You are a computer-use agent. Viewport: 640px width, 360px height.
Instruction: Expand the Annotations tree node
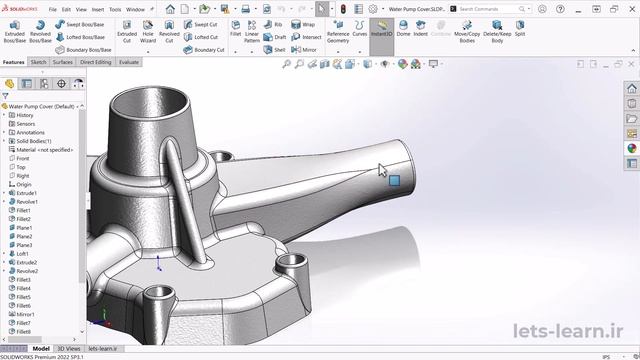4,132
